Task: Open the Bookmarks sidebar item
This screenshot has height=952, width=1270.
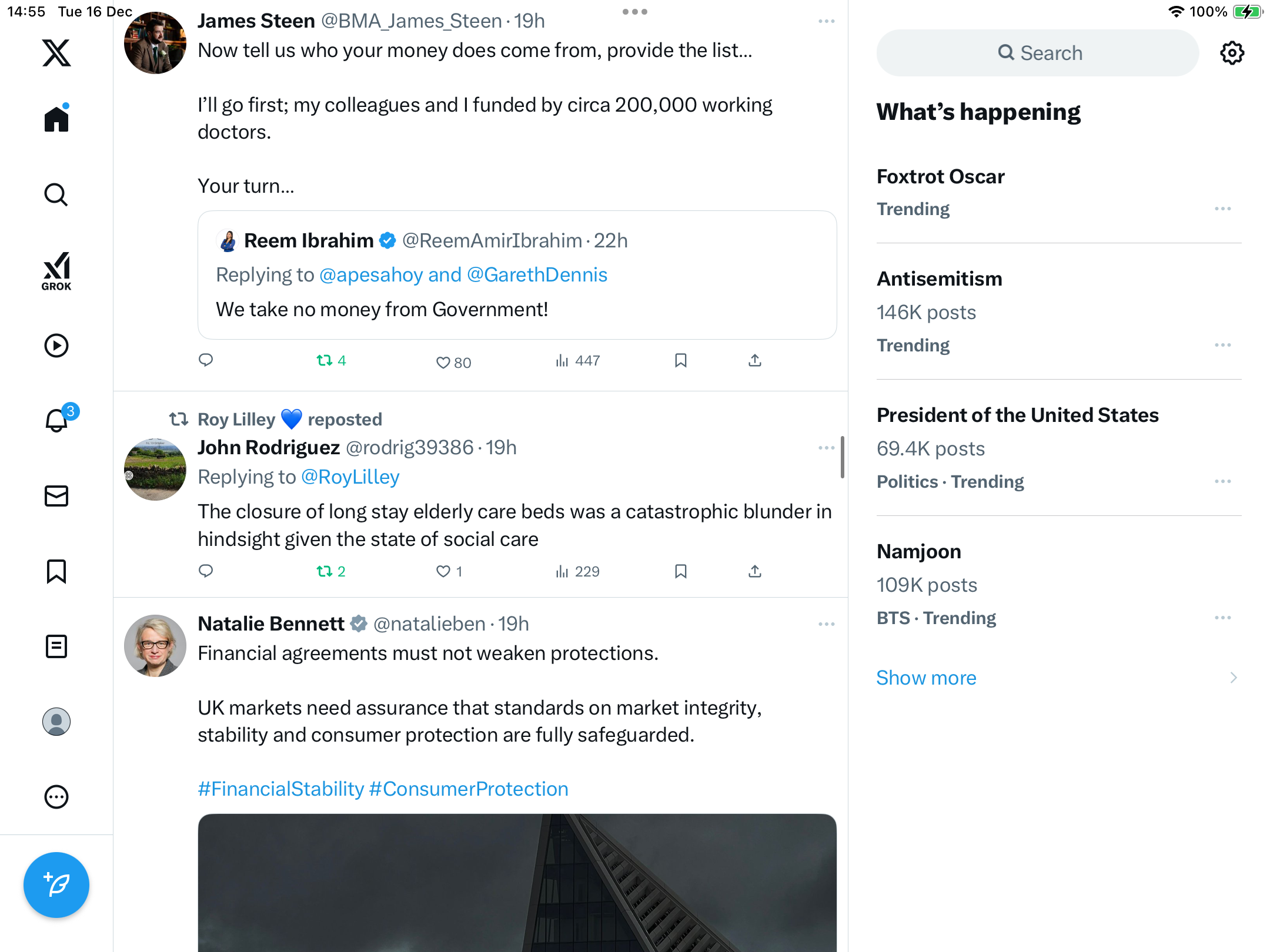Action: [56, 571]
